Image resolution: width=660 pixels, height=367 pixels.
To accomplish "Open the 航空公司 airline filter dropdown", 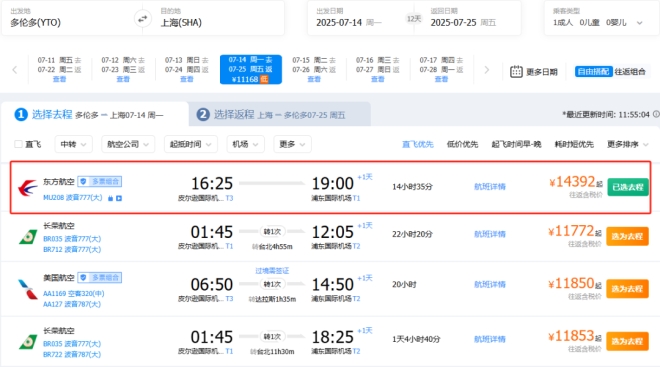I will (128, 144).
